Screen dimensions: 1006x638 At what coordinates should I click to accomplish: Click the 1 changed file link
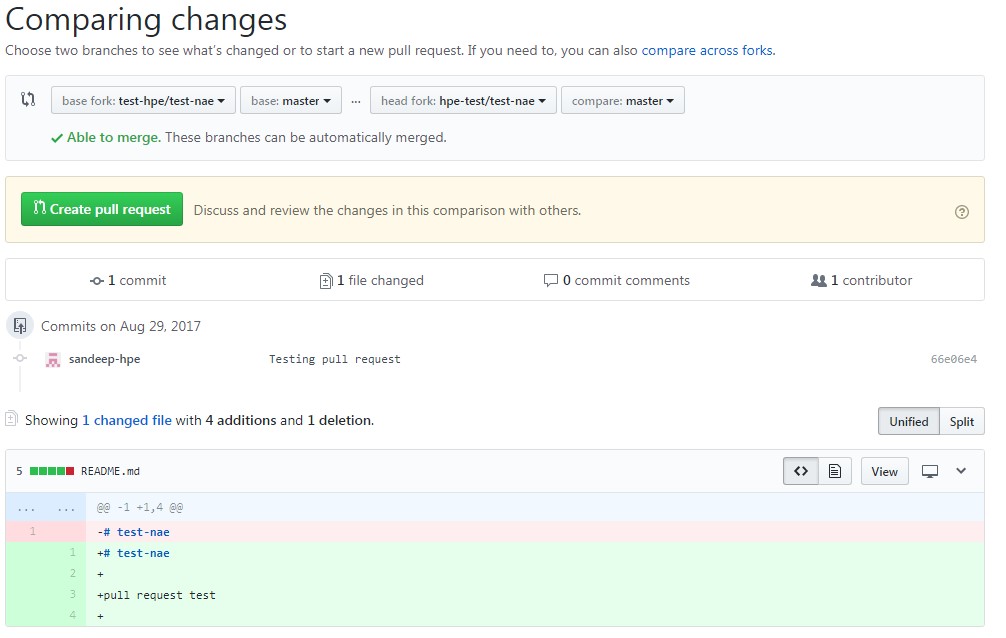pos(127,420)
